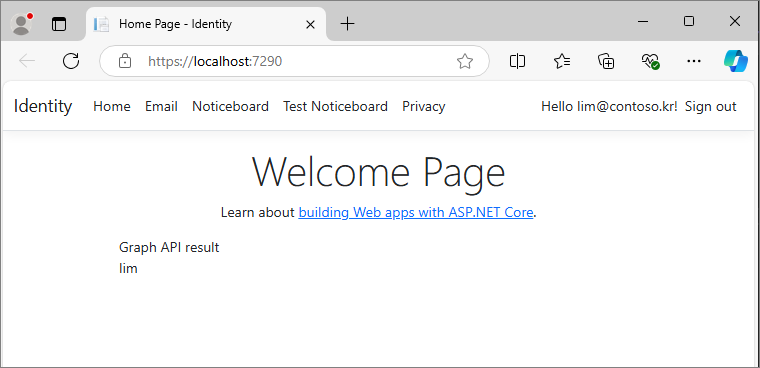Click Sign out

click(711, 106)
